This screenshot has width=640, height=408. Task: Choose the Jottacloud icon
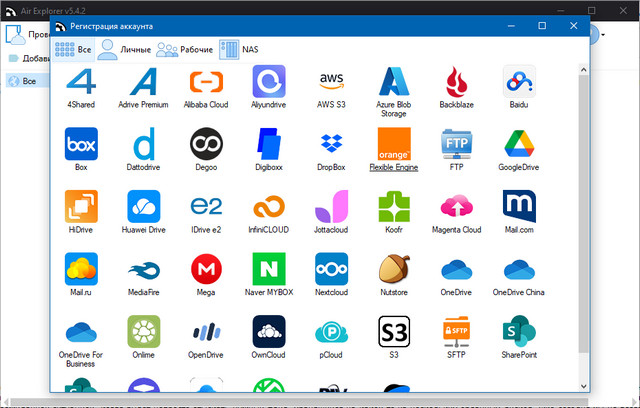pyautogui.click(x=331, y=206)
